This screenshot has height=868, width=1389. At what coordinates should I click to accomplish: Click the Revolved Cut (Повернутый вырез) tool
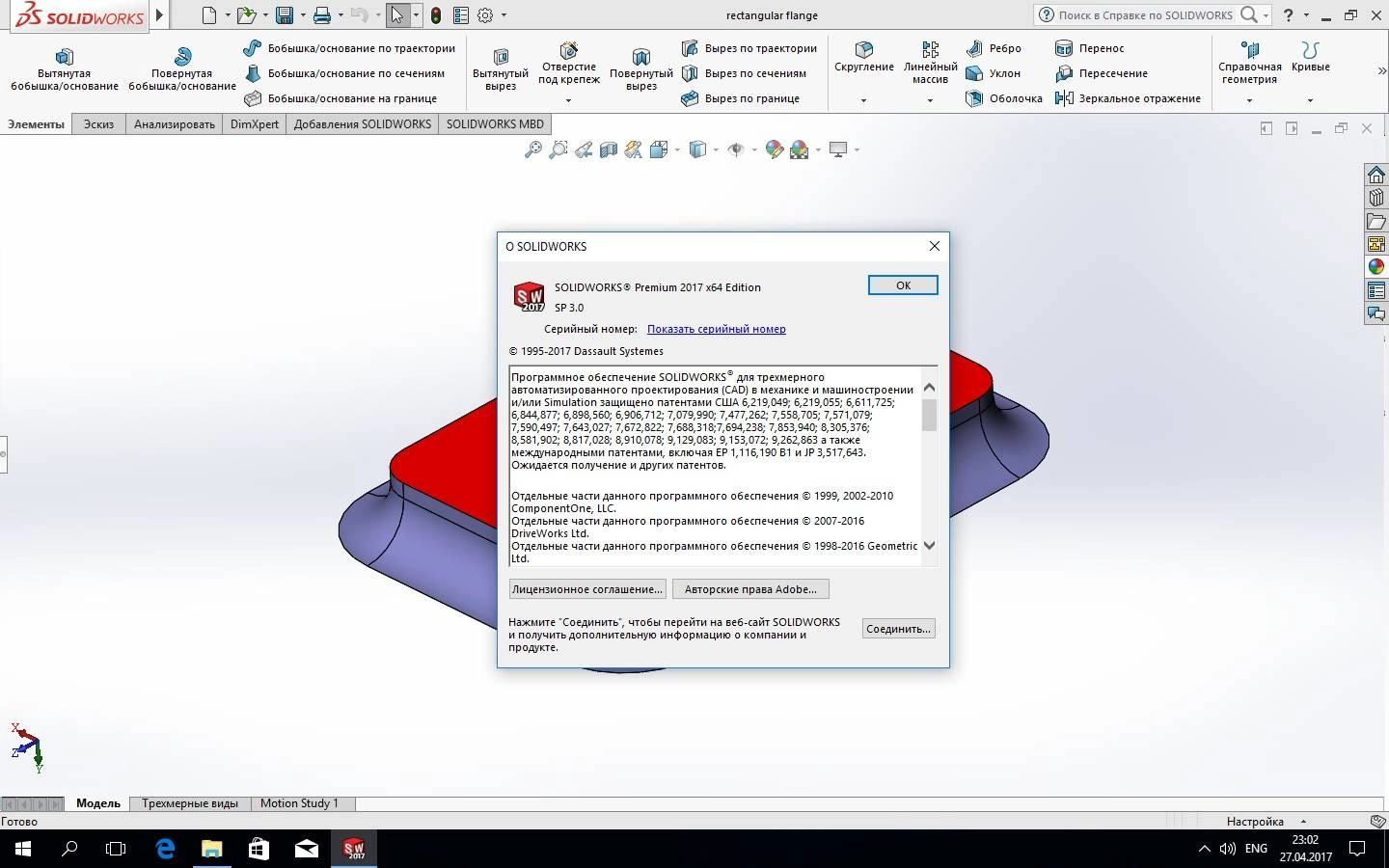point(641,70)
